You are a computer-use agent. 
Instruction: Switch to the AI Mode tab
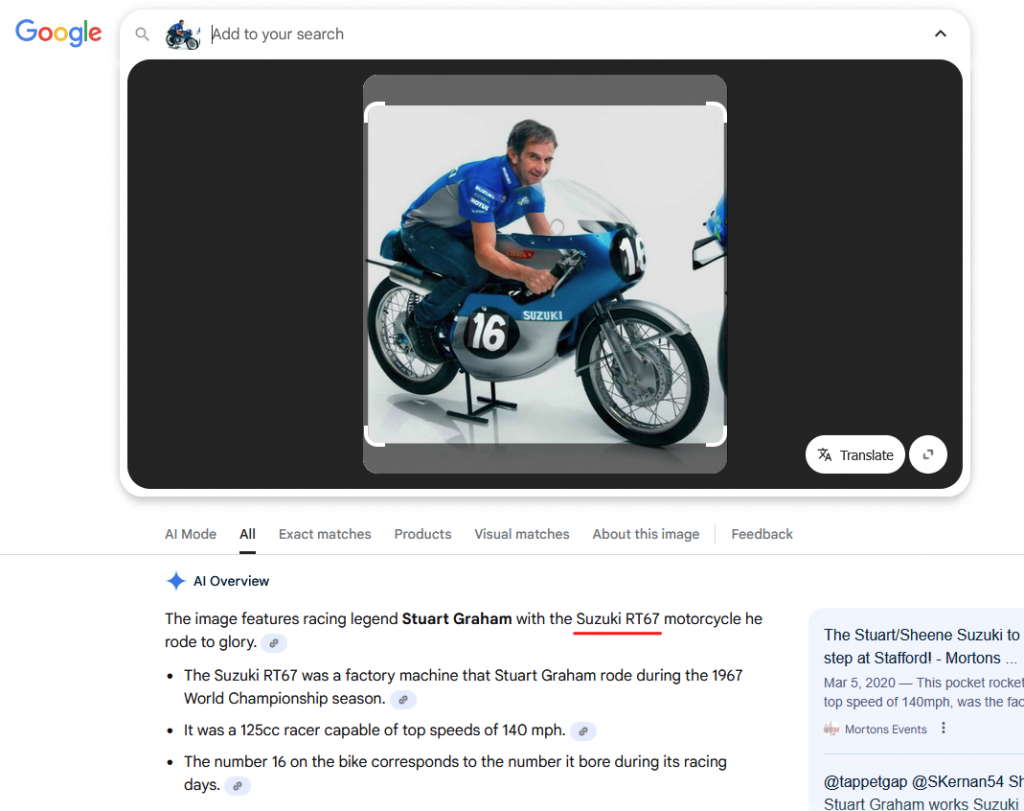pyautogui.click(x=190, y=534)
